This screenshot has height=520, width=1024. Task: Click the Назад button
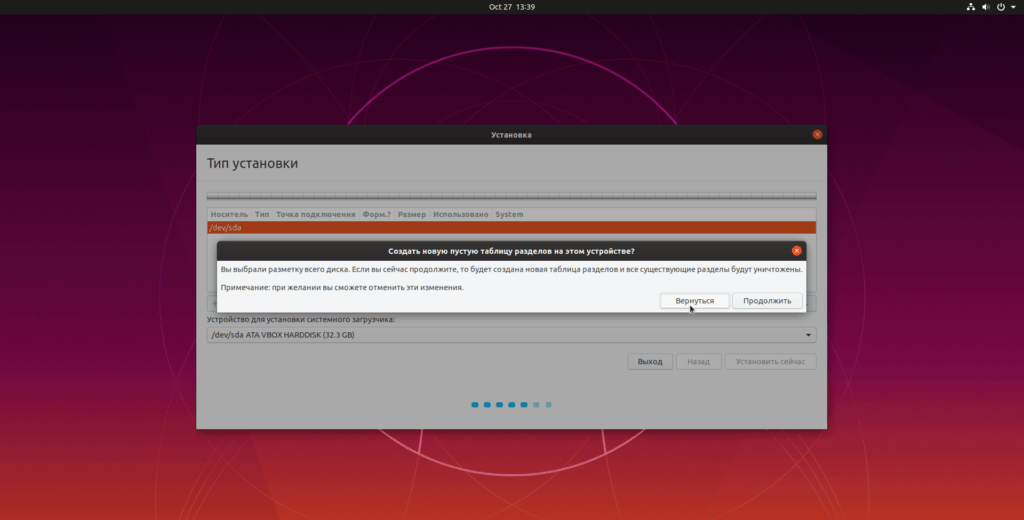(698, 361)
